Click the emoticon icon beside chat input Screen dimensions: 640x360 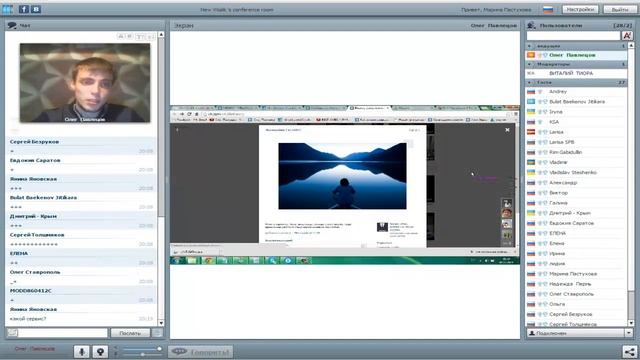[12, 333]
